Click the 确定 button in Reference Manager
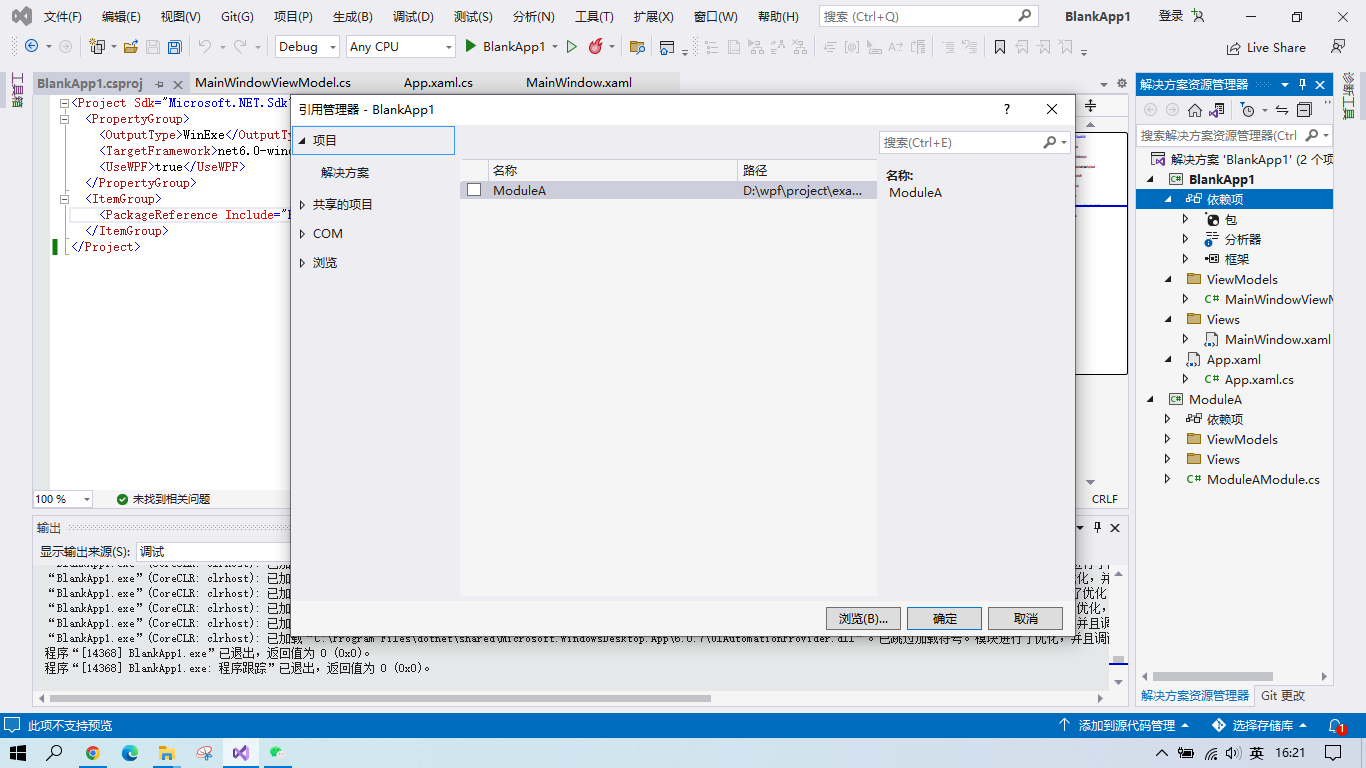The width and height of the screenshot is (1366, 768). click(x=945, y=618)
